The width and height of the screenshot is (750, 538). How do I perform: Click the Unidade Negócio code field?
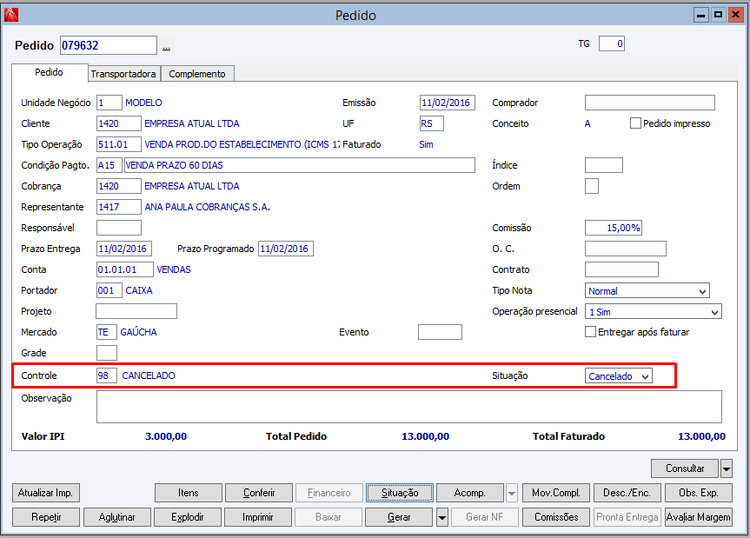pyautogui.click(x=109, y=103)
